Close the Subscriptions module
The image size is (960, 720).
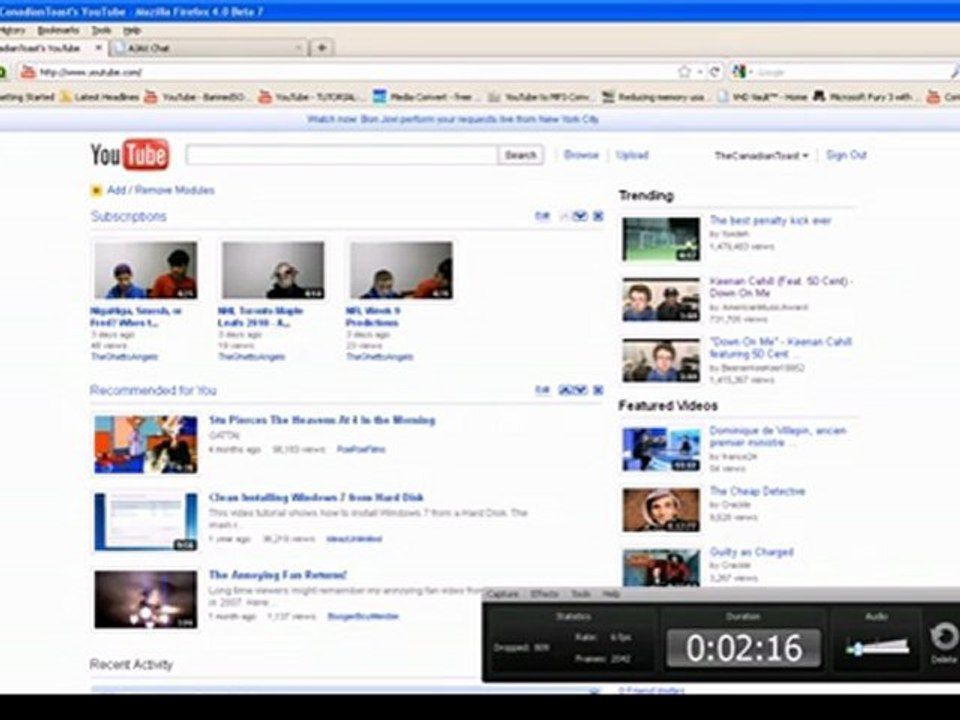598,216
